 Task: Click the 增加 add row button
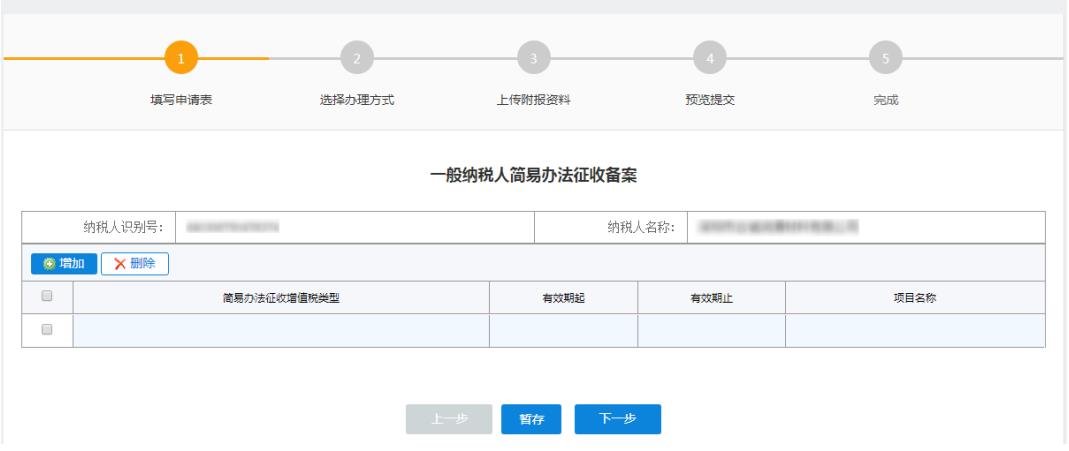pos(64,264)
